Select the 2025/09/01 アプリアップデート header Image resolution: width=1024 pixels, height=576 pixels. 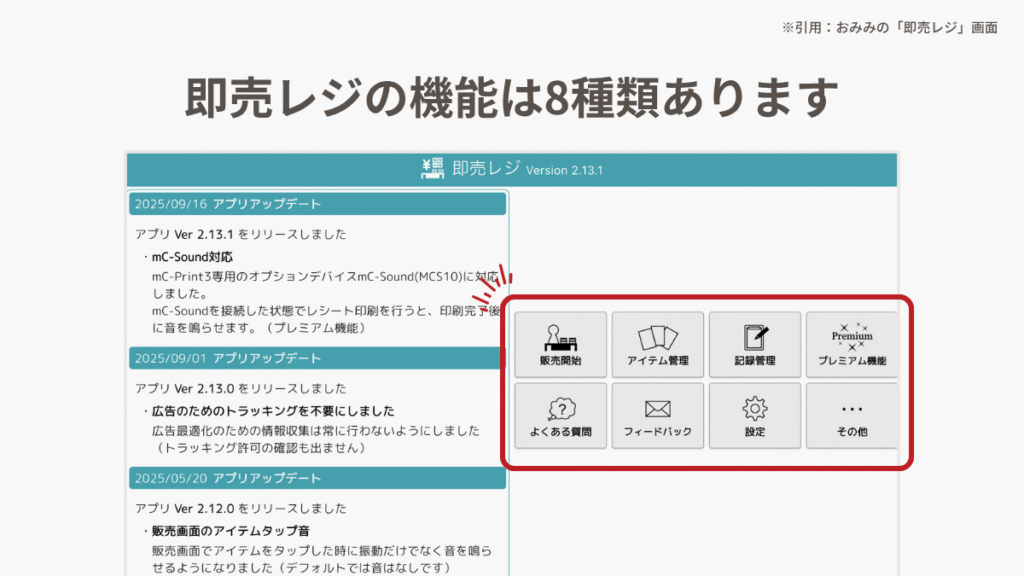coord(317,358)
